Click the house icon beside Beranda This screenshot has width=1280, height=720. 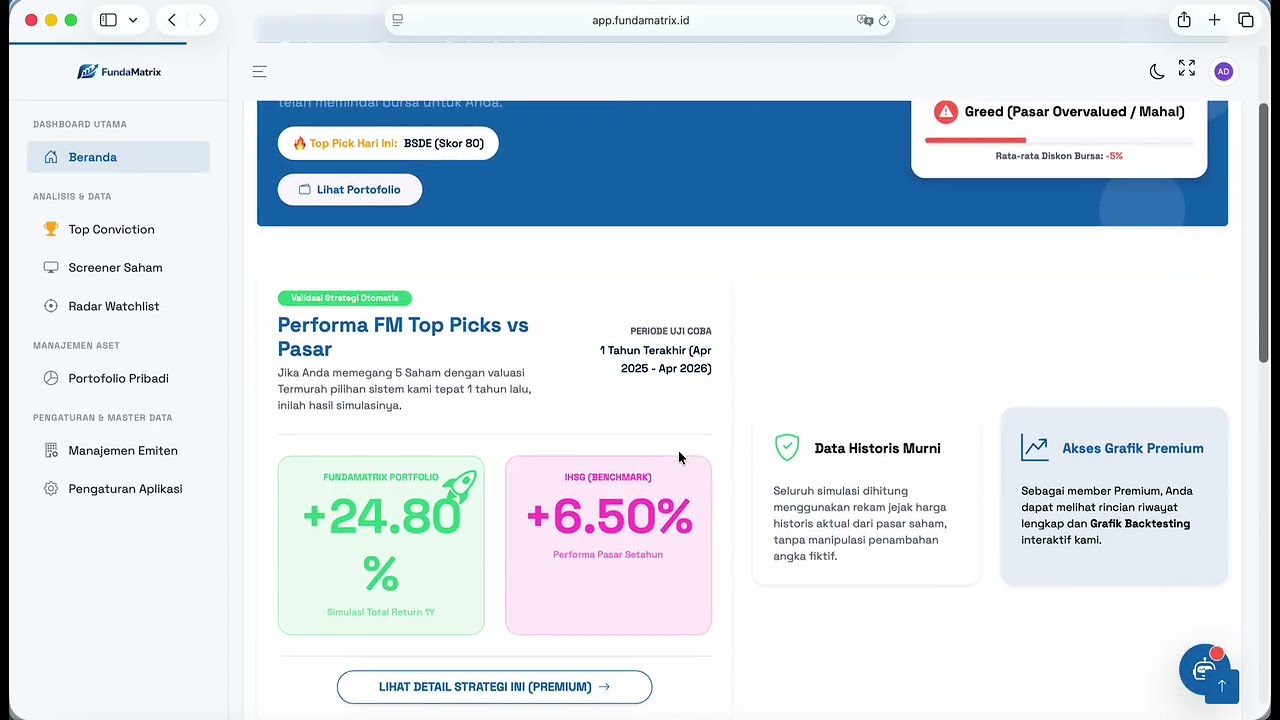[x=51, y=157]
